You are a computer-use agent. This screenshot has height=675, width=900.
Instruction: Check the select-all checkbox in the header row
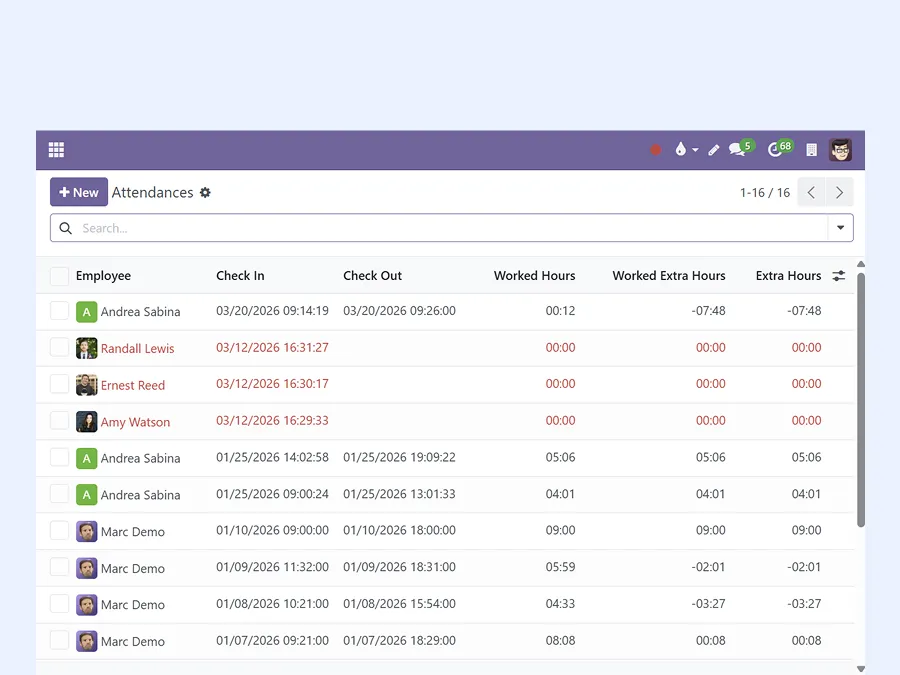coord(59,274)
